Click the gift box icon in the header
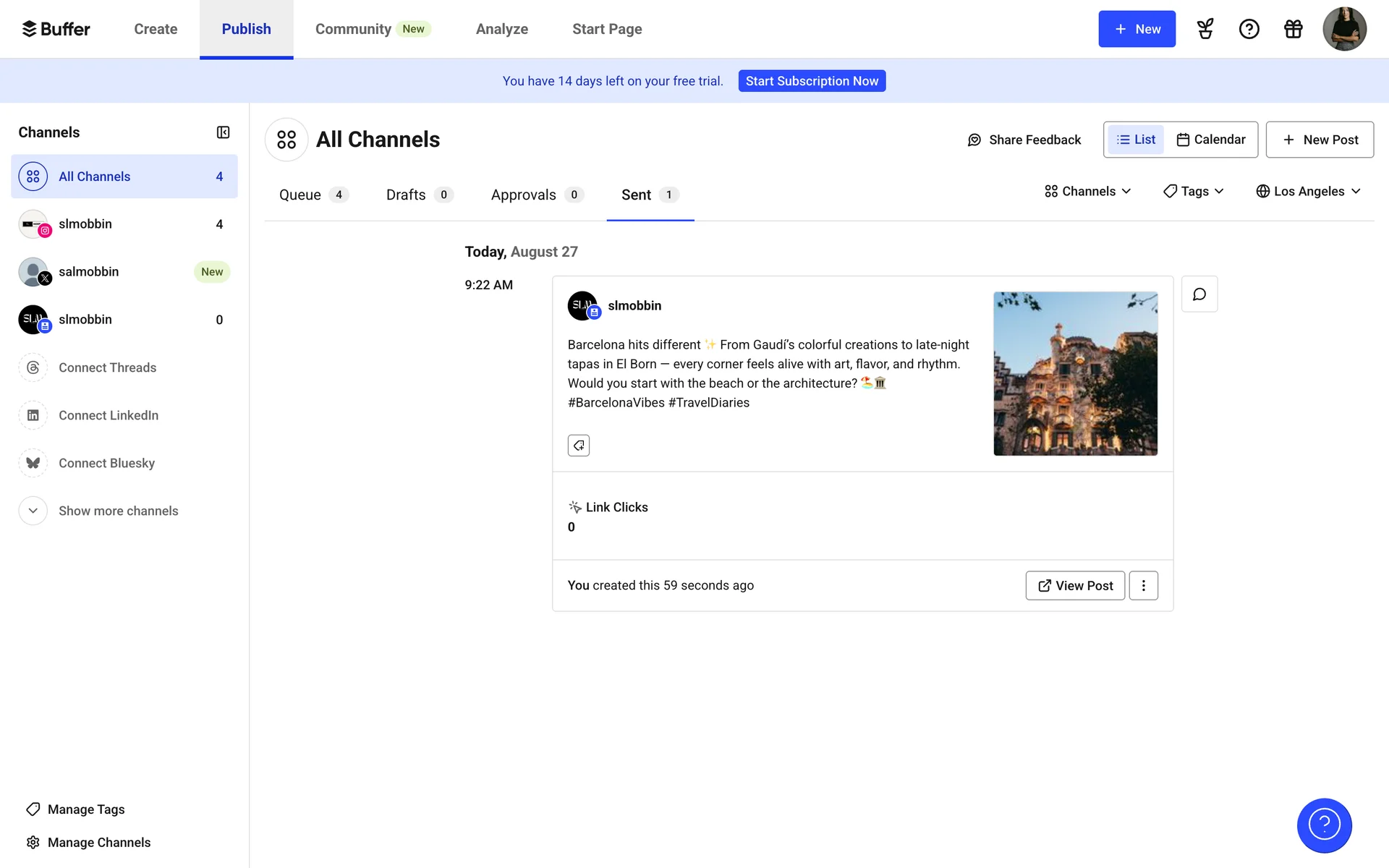This screenshot has height=868, width=1389. pyautogui.click(x=1293, y=29)
